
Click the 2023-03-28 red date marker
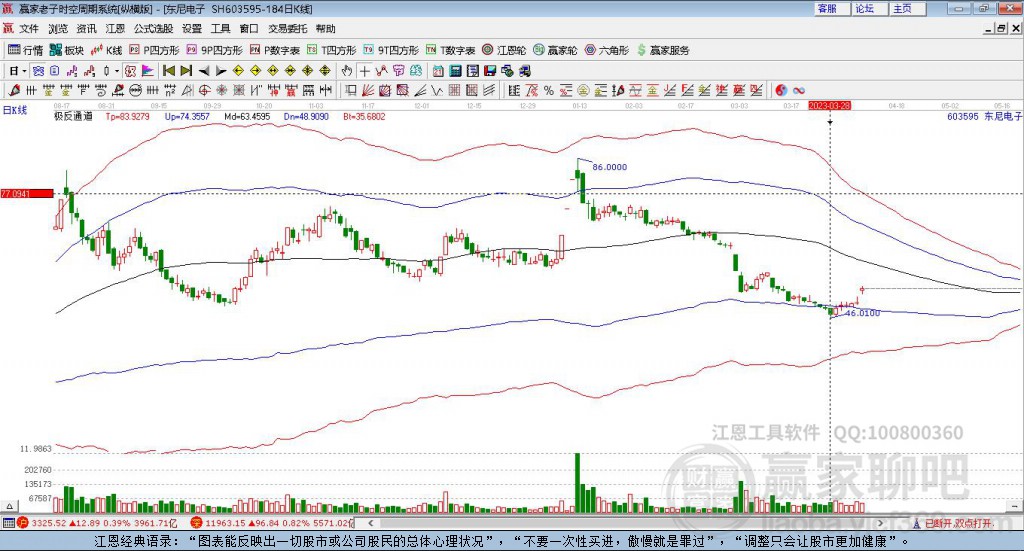click(829, 105)
